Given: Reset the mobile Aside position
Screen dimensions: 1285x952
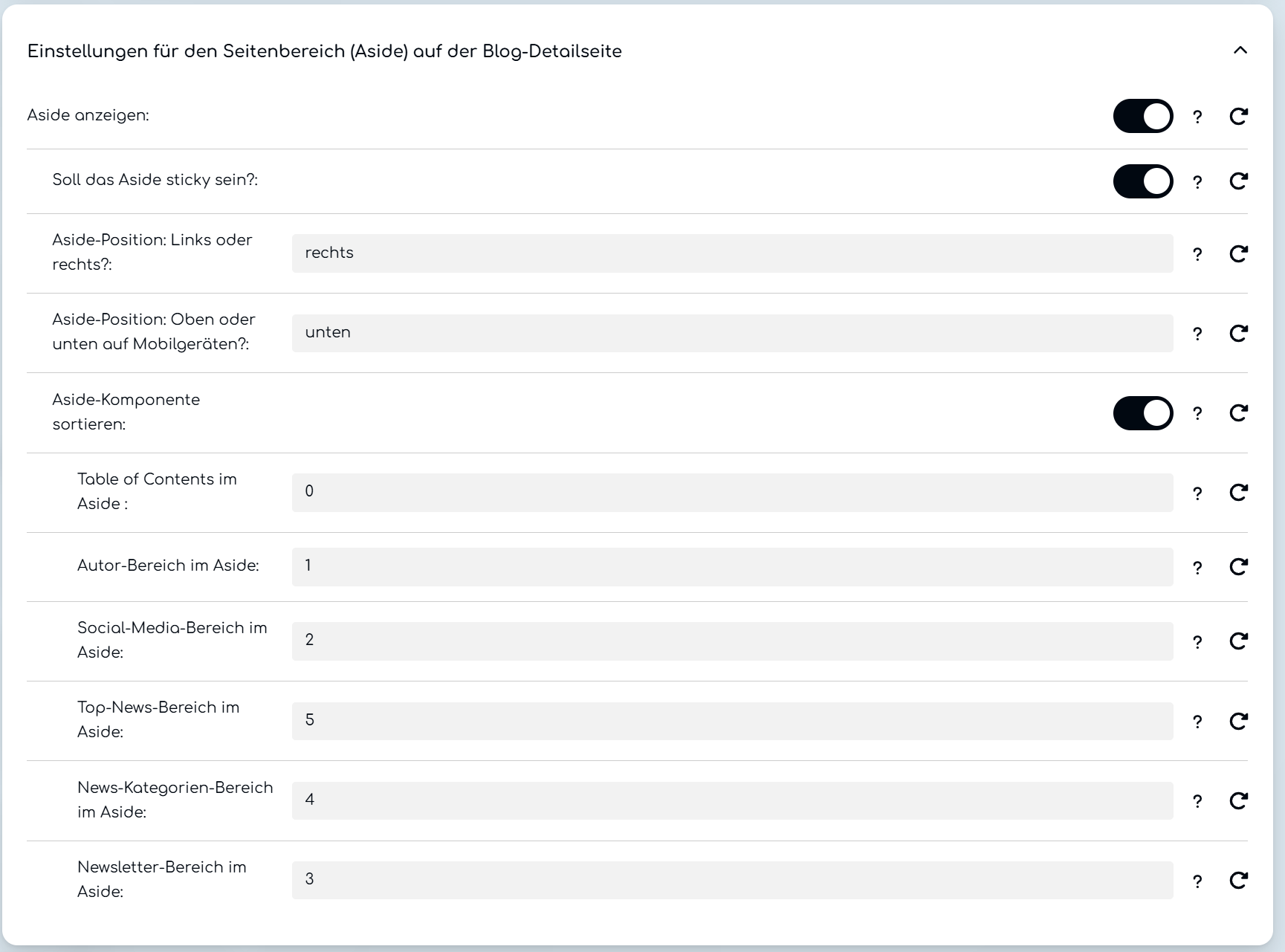Looking at the screenshot, I should click(1238, 333).
